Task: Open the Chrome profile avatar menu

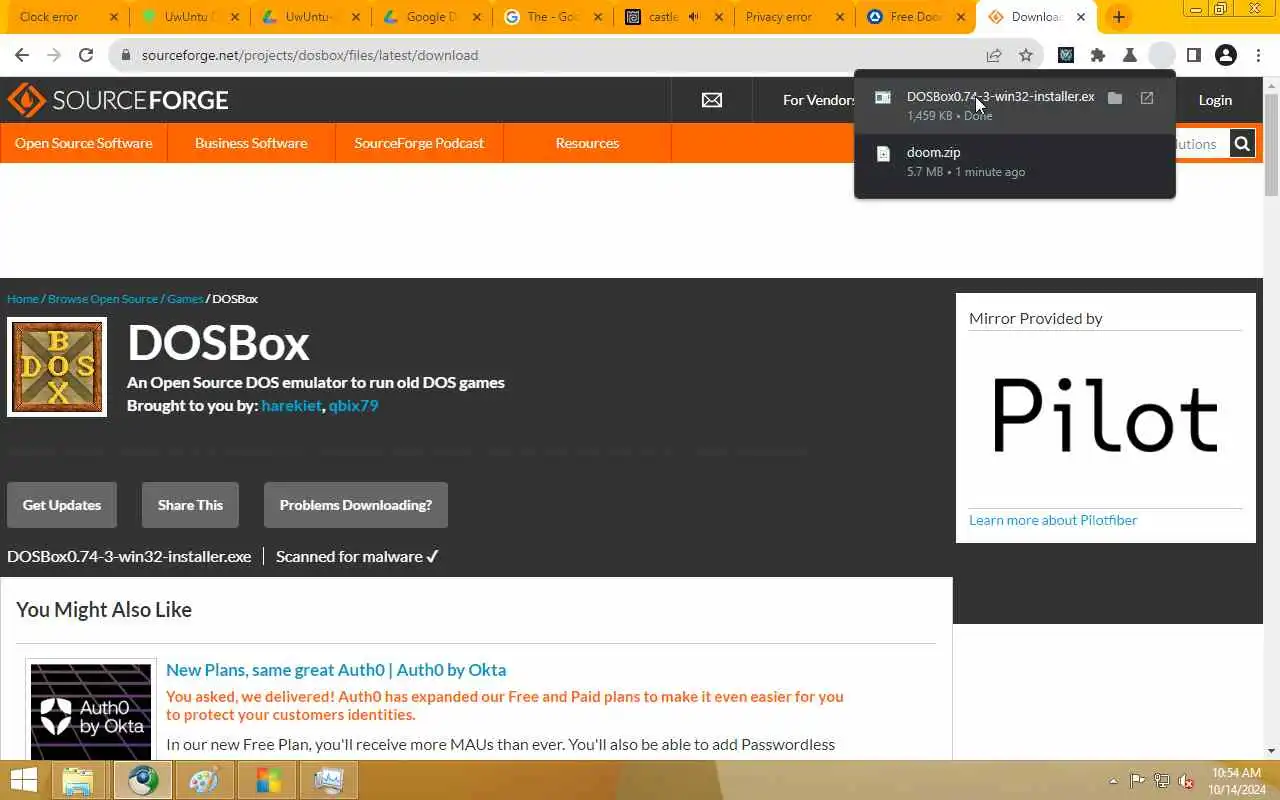Action: click(1226, 55)
